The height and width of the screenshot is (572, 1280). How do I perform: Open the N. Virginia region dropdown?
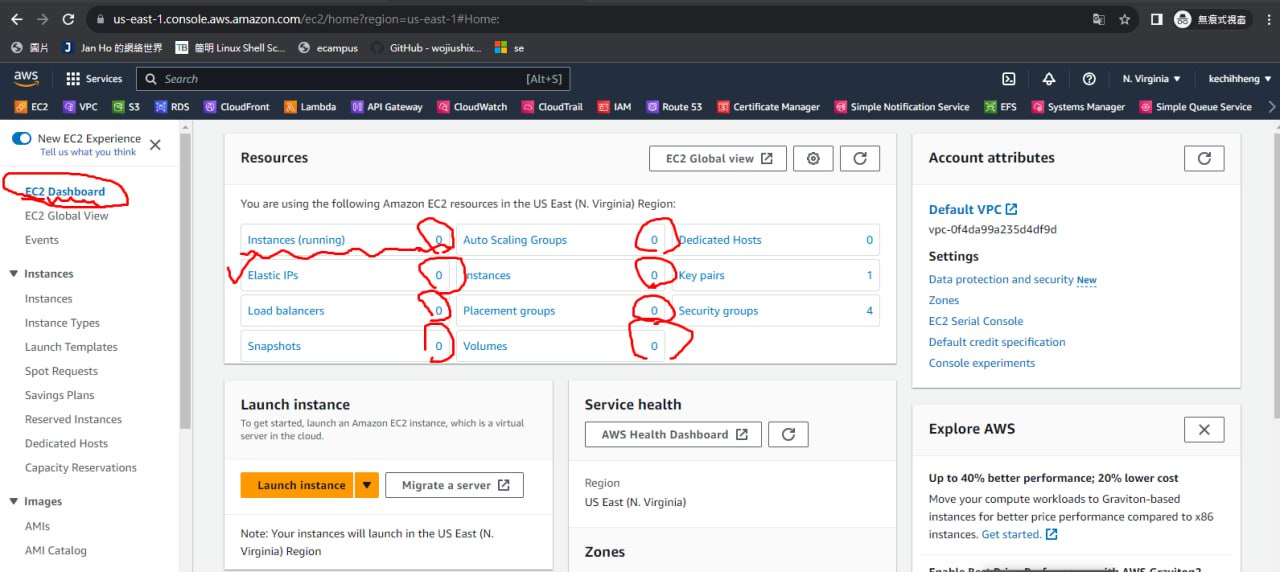(1151, 79)
